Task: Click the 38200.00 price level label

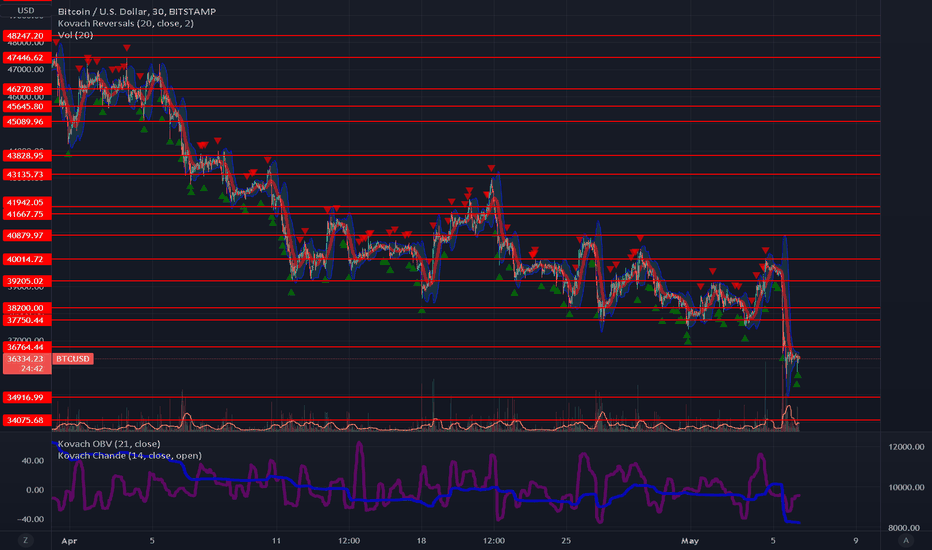Action: click(27, 308)
